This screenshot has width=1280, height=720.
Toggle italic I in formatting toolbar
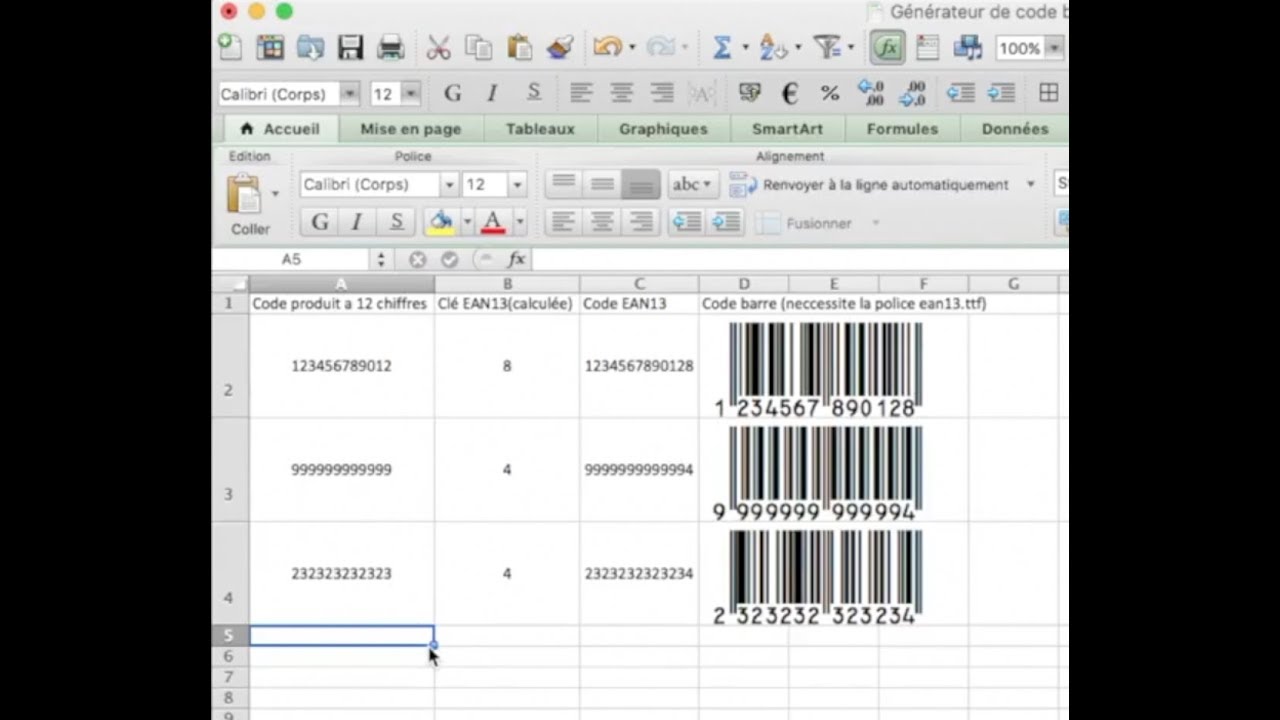[x=492, y=93]
